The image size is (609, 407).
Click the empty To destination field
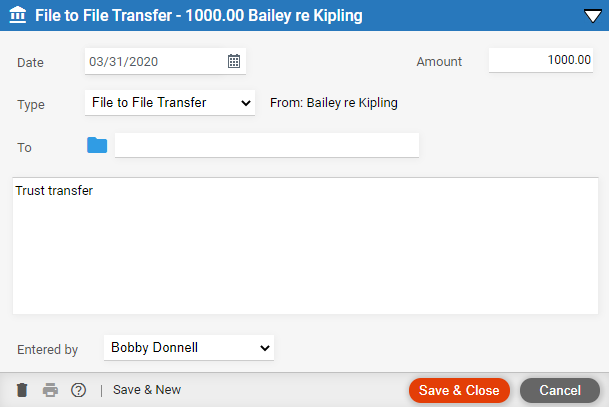[x=267, y=145]
